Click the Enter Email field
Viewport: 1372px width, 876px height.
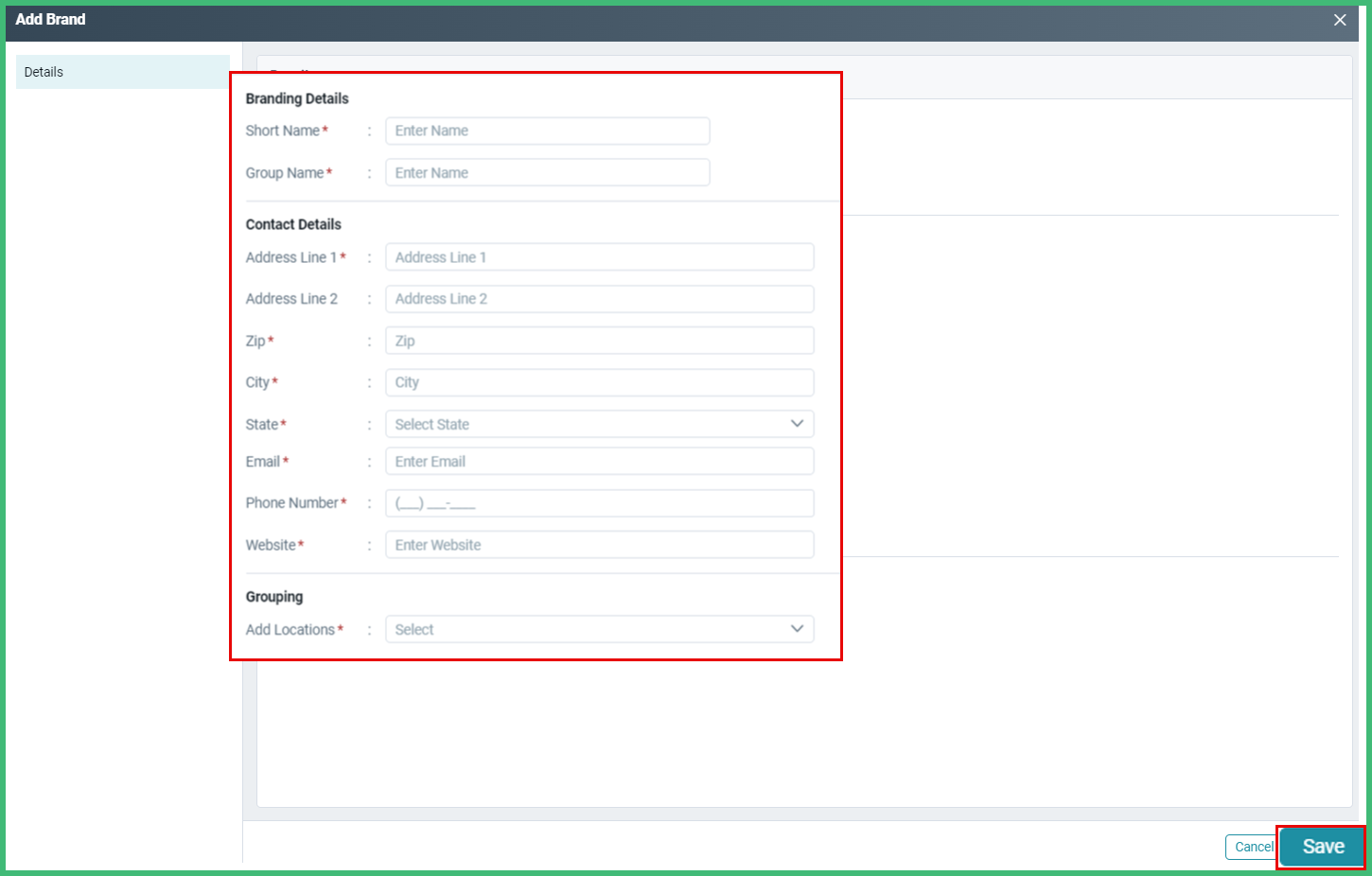pos(599,461)
